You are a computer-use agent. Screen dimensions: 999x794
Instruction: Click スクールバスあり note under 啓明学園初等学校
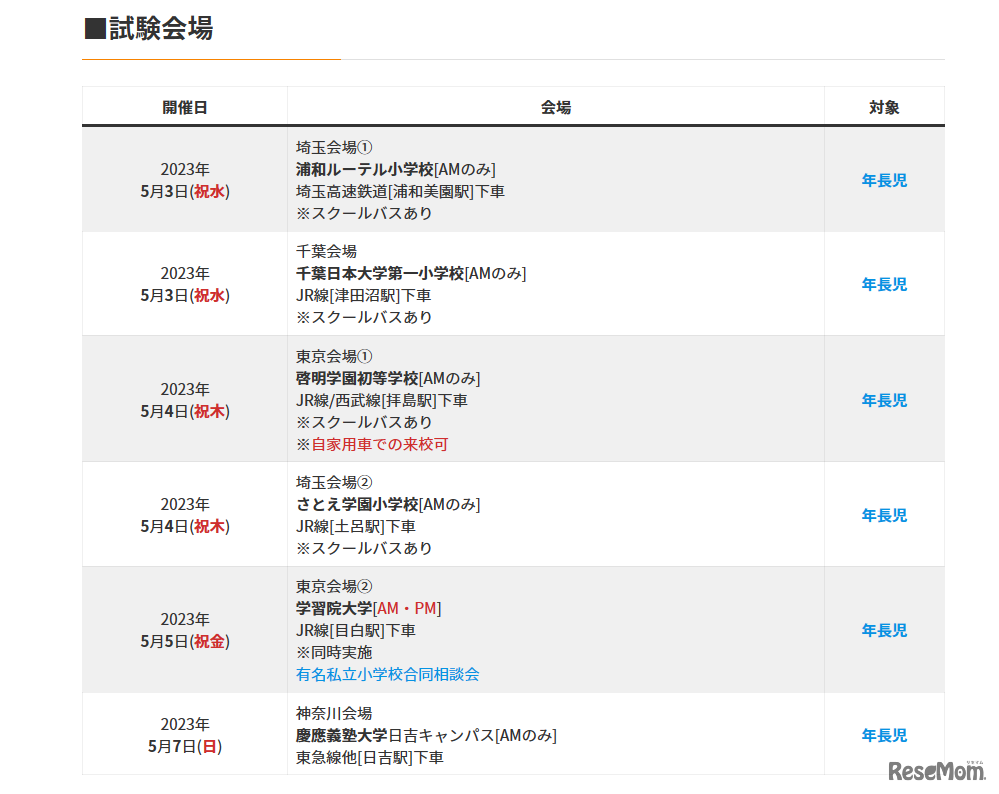click(x=364, y=422)
